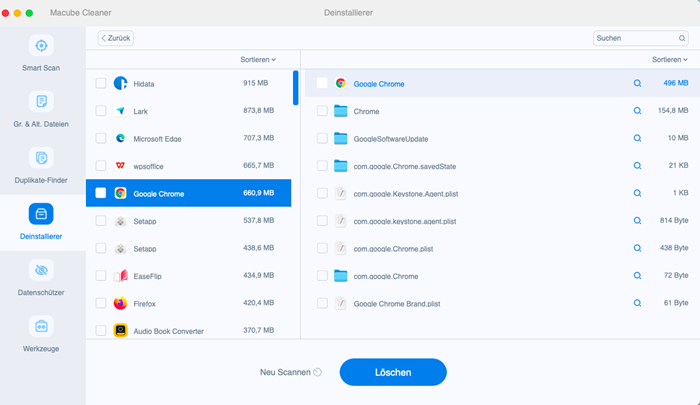
Task: Open Gr. & Alt. Dateien sidebar icon
Action: 41,102
